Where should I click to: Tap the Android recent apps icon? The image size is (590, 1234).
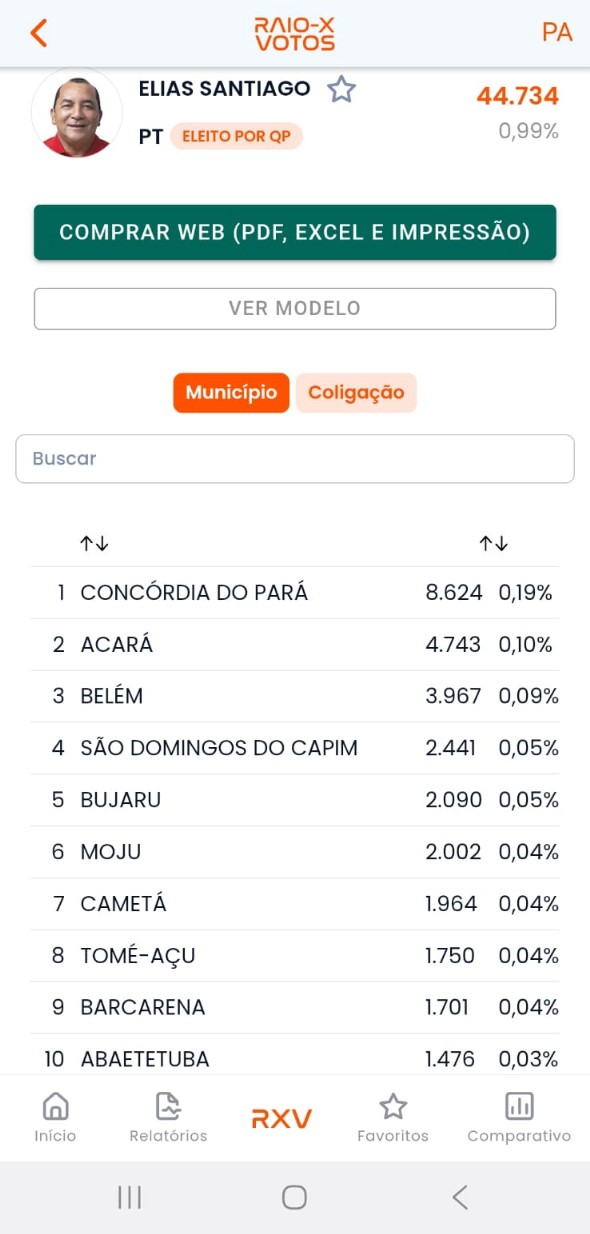(x=129, y=1197)
